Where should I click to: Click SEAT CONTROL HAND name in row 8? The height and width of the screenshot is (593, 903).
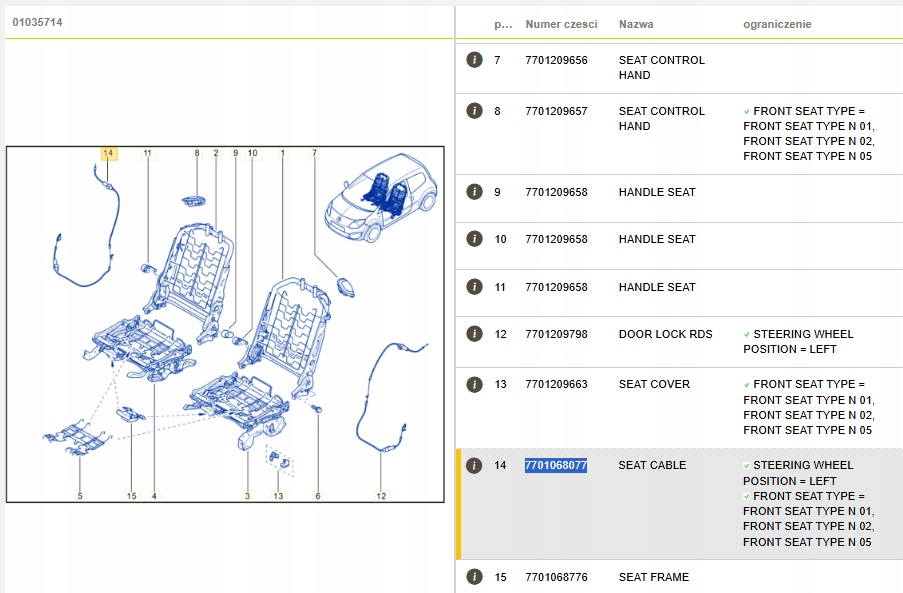coord(662,119)
